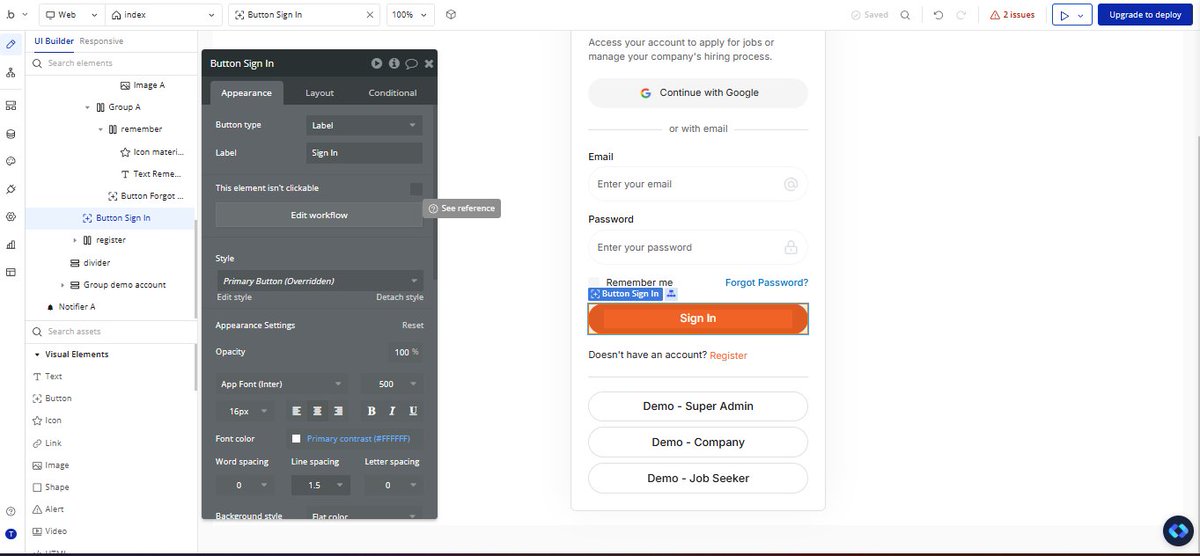Open the Button type dropdown

coord(364,125)
